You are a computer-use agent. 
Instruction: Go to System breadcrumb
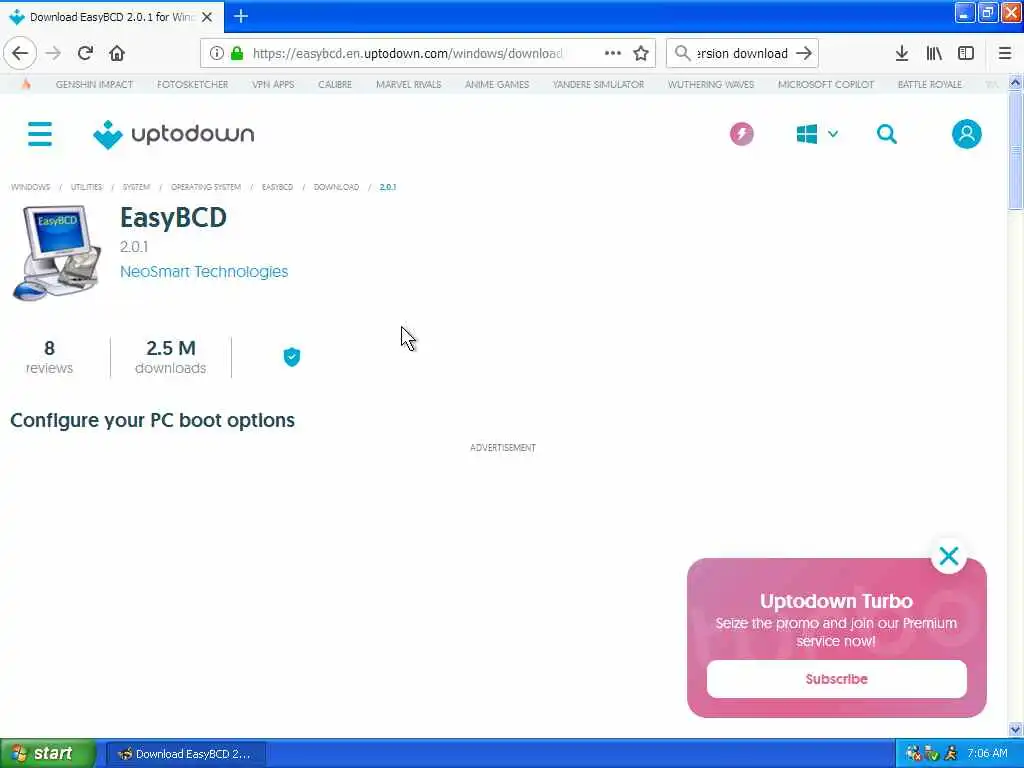pos(136,187)
